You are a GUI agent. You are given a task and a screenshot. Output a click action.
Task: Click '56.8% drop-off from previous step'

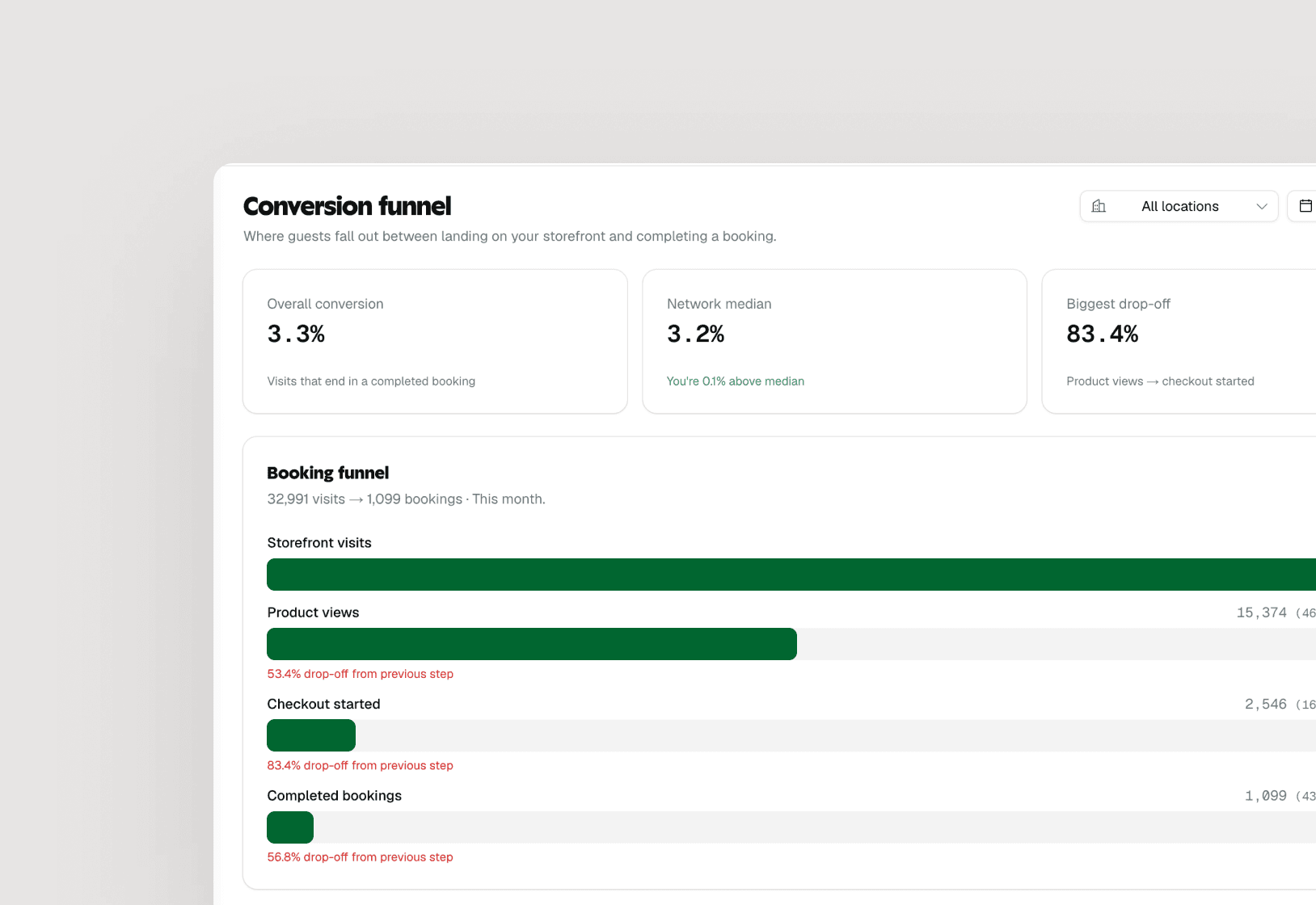pyautogui.click(x=361, y=857)
